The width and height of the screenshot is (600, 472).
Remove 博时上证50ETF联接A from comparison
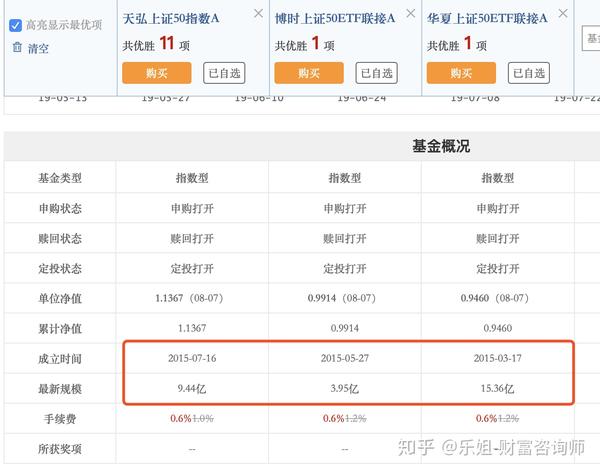(411, 13)
